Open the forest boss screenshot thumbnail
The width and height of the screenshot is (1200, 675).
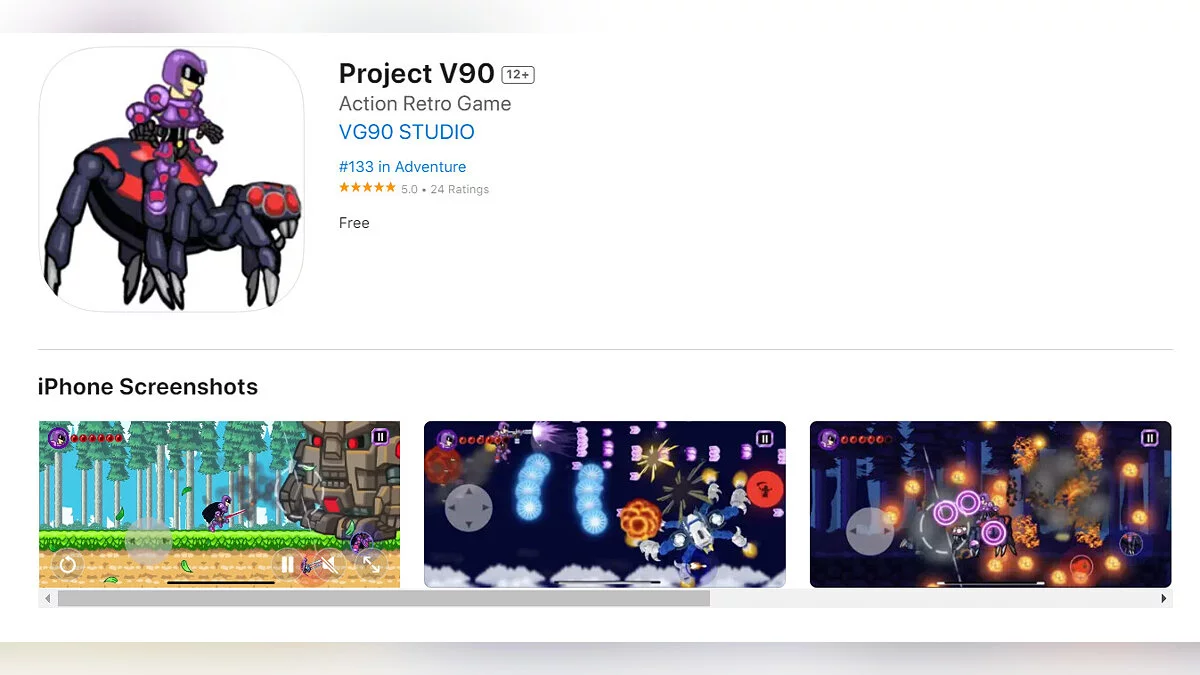point(219,504)
